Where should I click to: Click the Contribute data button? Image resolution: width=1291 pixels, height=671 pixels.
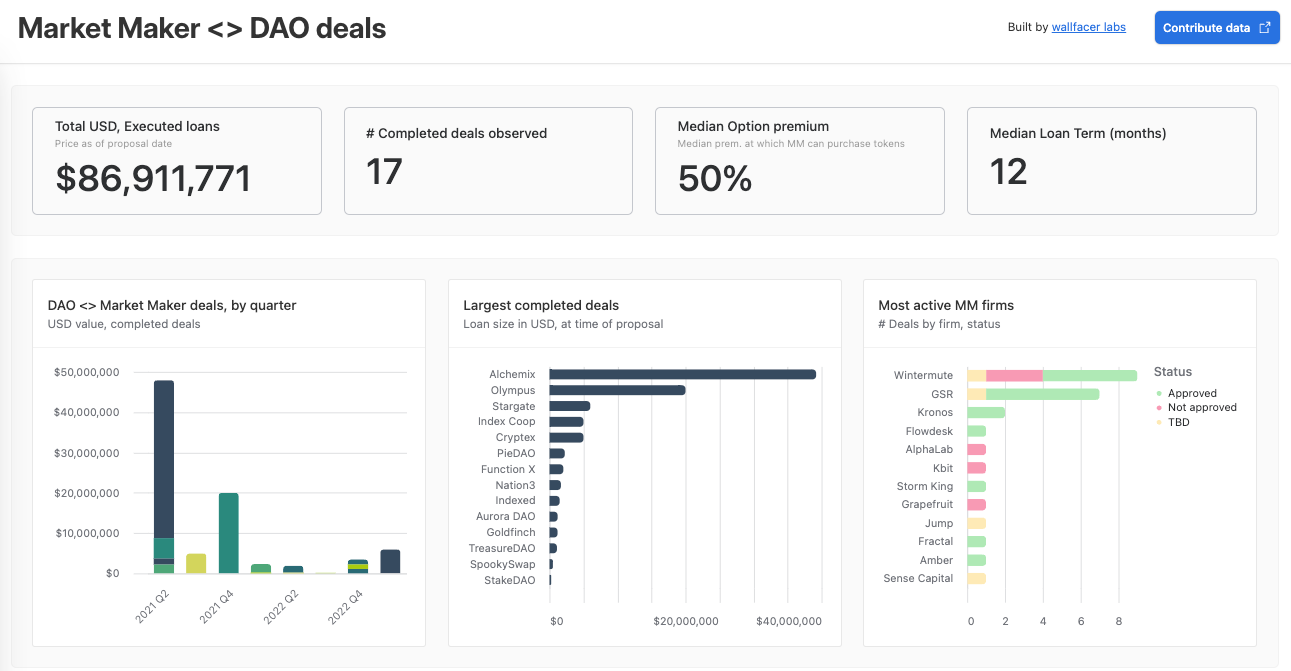pyautogui.click(x=1217, y=28)
